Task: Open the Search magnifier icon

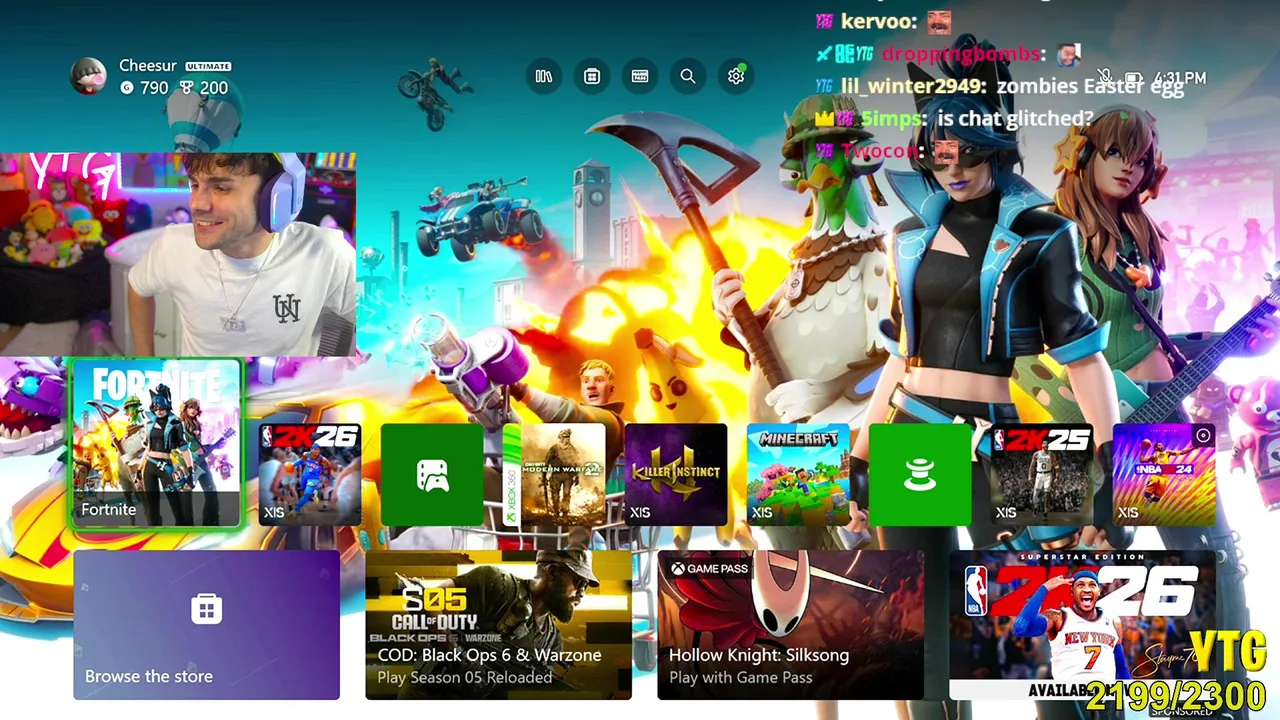Action: click(x=688, y=76)
